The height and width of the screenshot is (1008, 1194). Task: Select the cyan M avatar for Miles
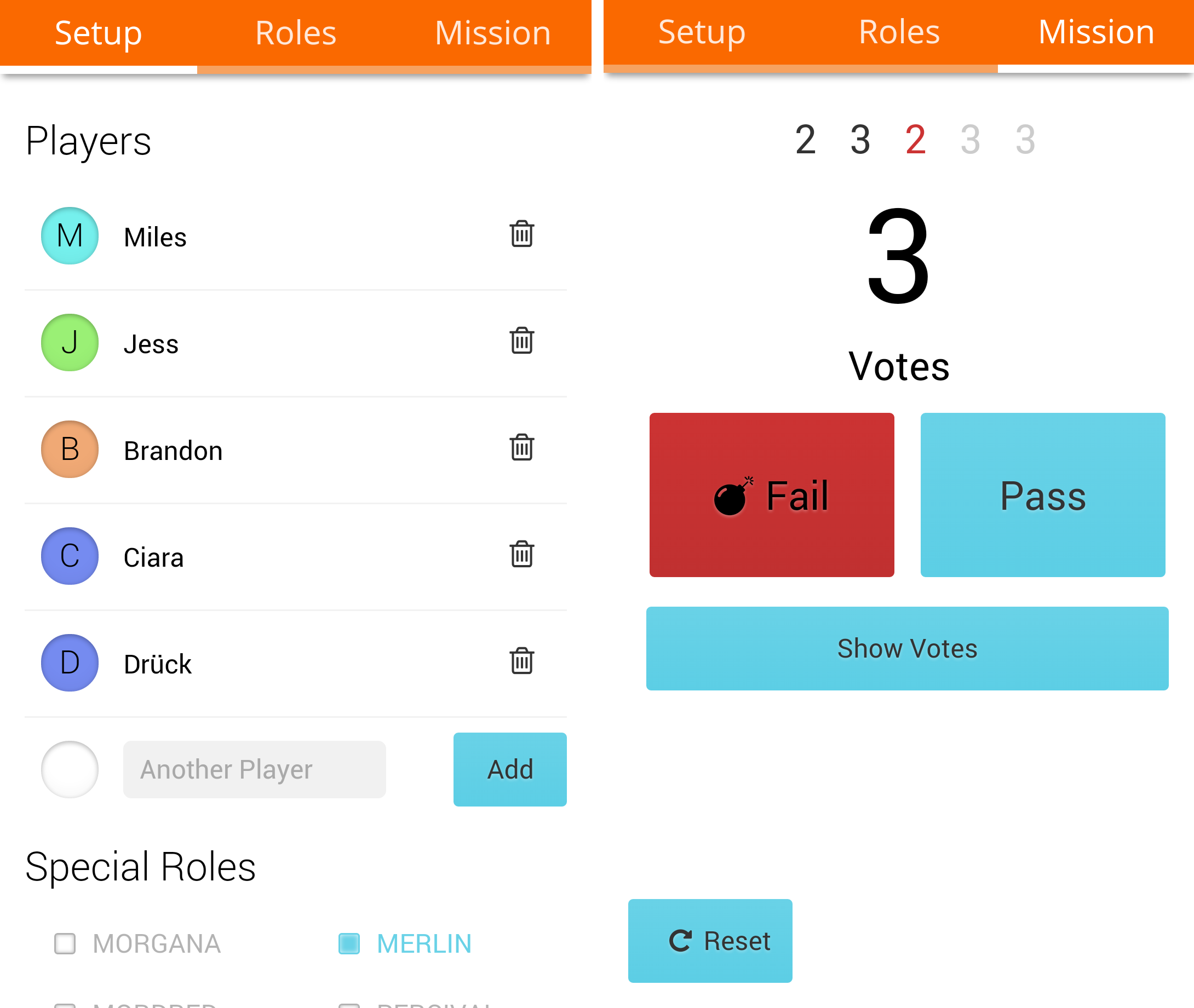coord(70,235)
